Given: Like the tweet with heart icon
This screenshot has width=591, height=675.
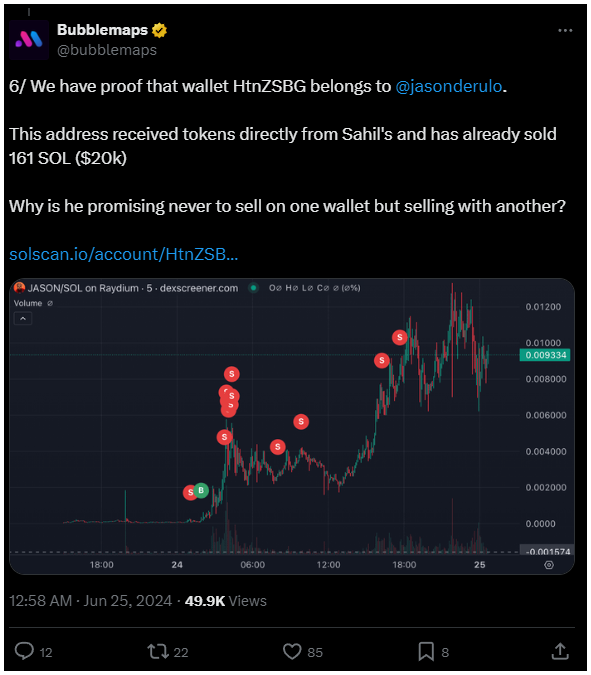Looking at the screenshot, I should tap(292, 651).
